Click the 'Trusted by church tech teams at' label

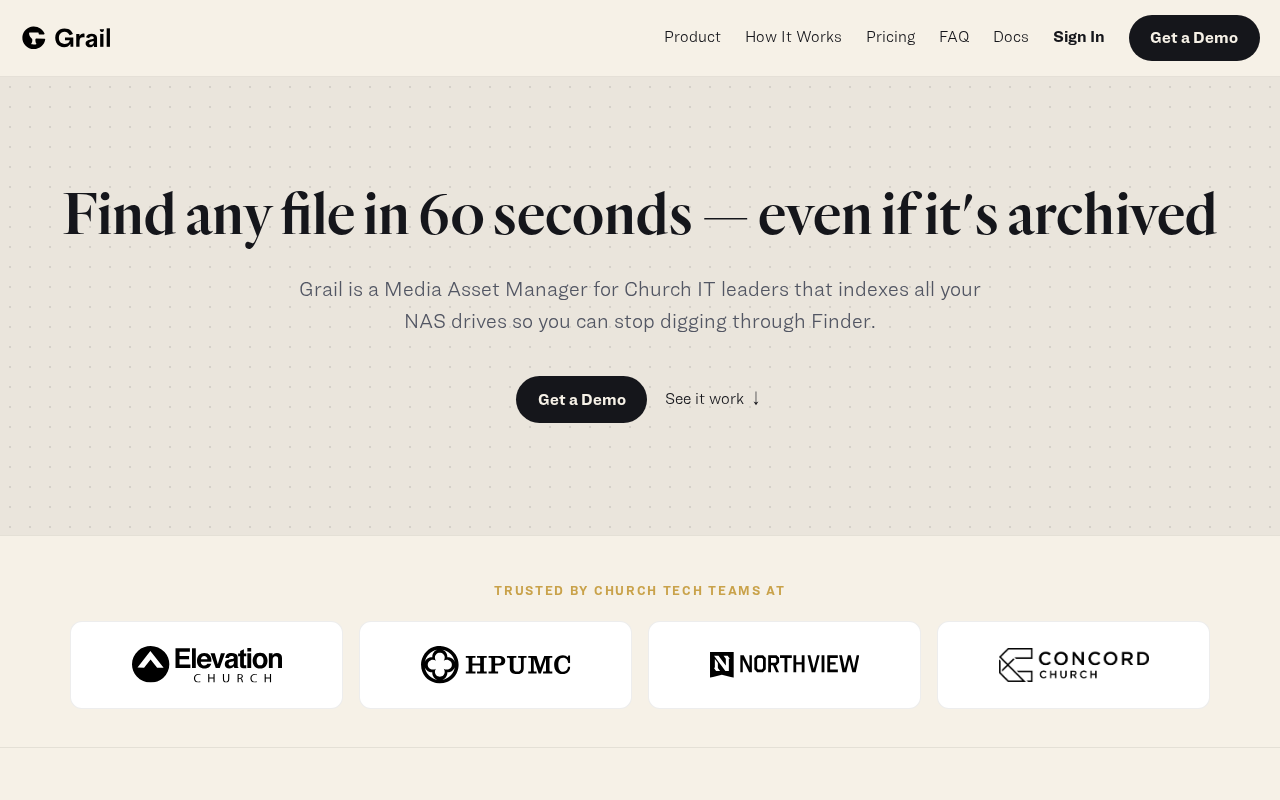pyautogui.click(x=640, y=591)
